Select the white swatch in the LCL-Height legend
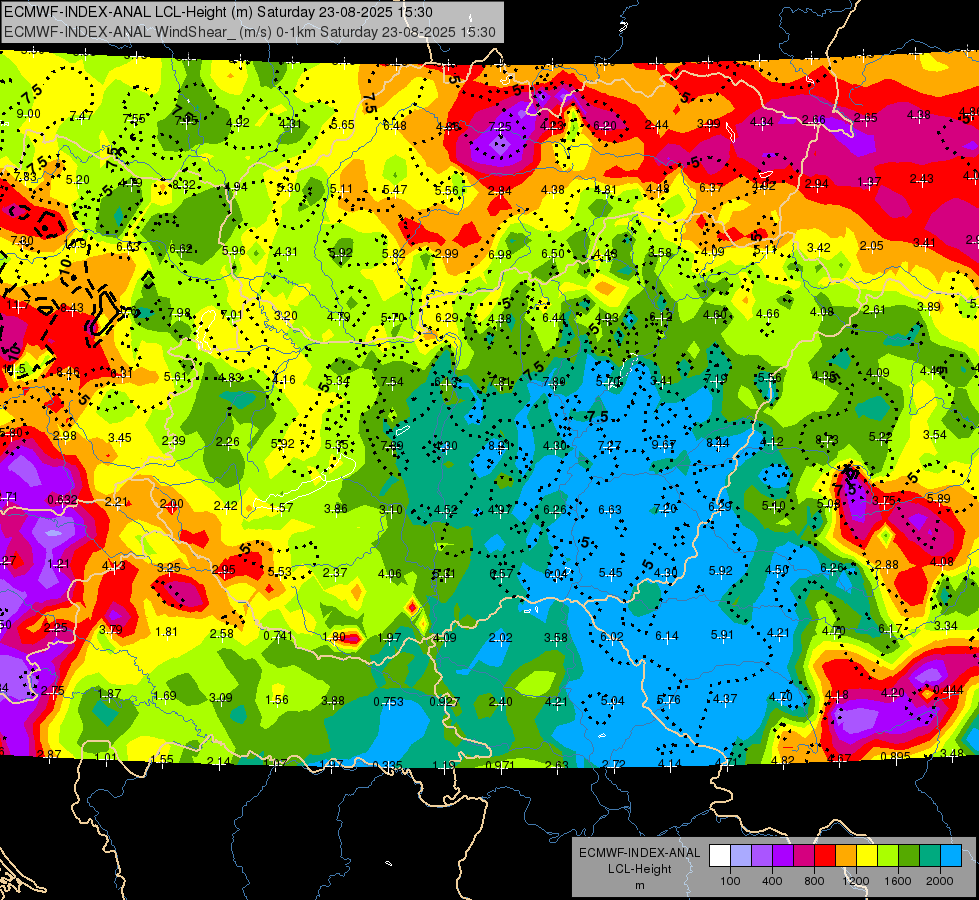This screenshot has height=900, width=979. (720, 856)
